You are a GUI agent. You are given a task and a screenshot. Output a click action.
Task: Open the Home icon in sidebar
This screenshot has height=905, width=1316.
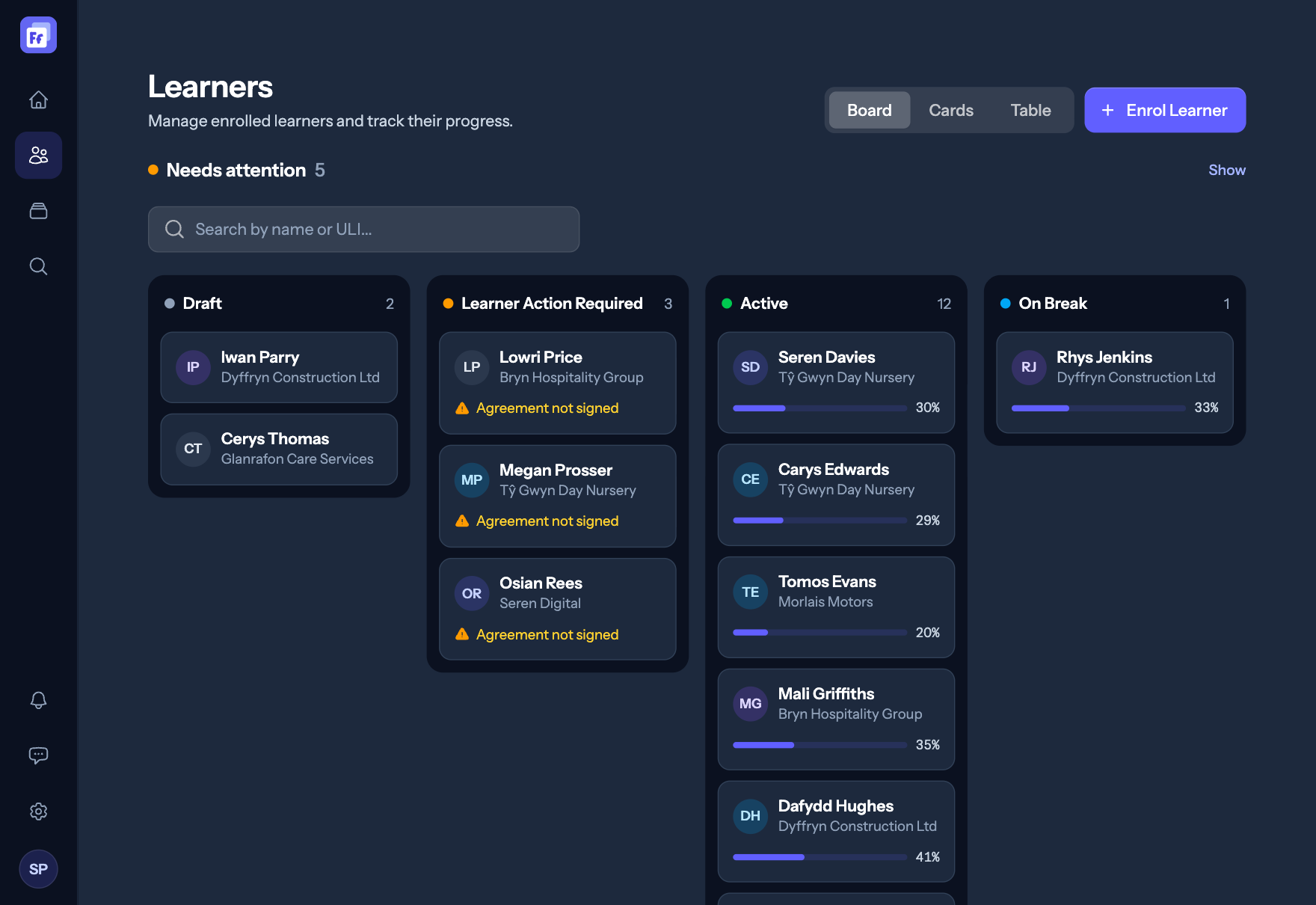coord(38,100)
